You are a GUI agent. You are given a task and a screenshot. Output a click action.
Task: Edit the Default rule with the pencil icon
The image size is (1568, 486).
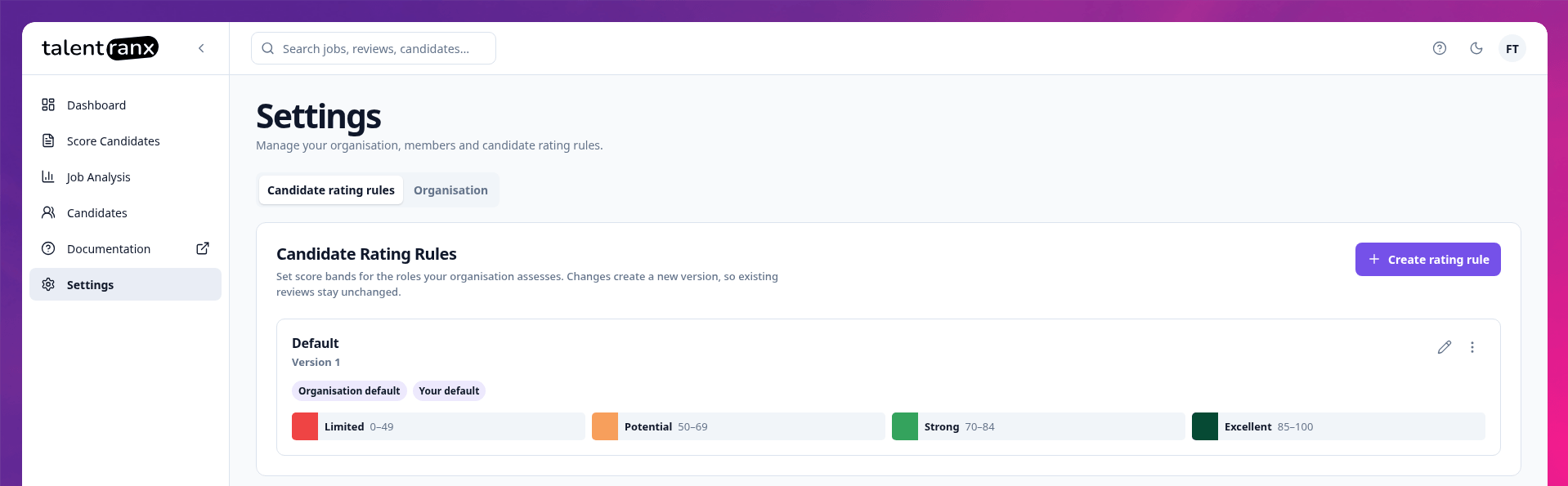coord(1445,347)
